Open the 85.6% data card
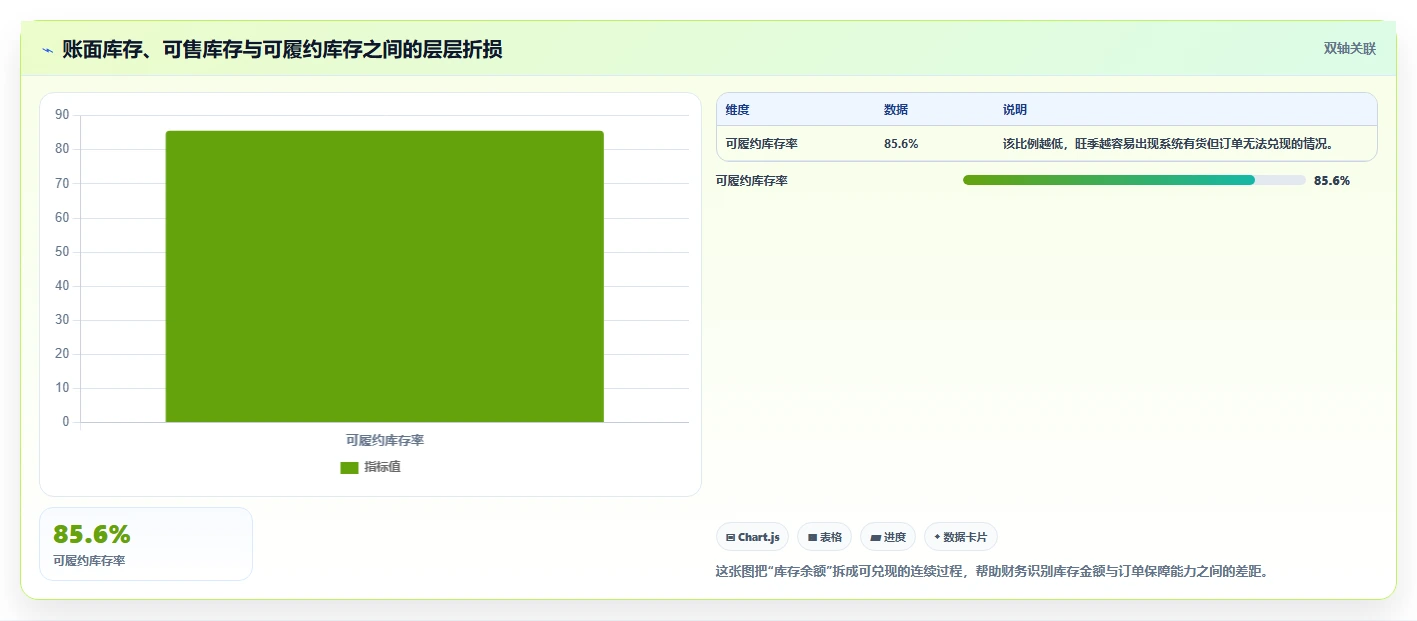This screenshot has width=1417, height=621. 146,544
